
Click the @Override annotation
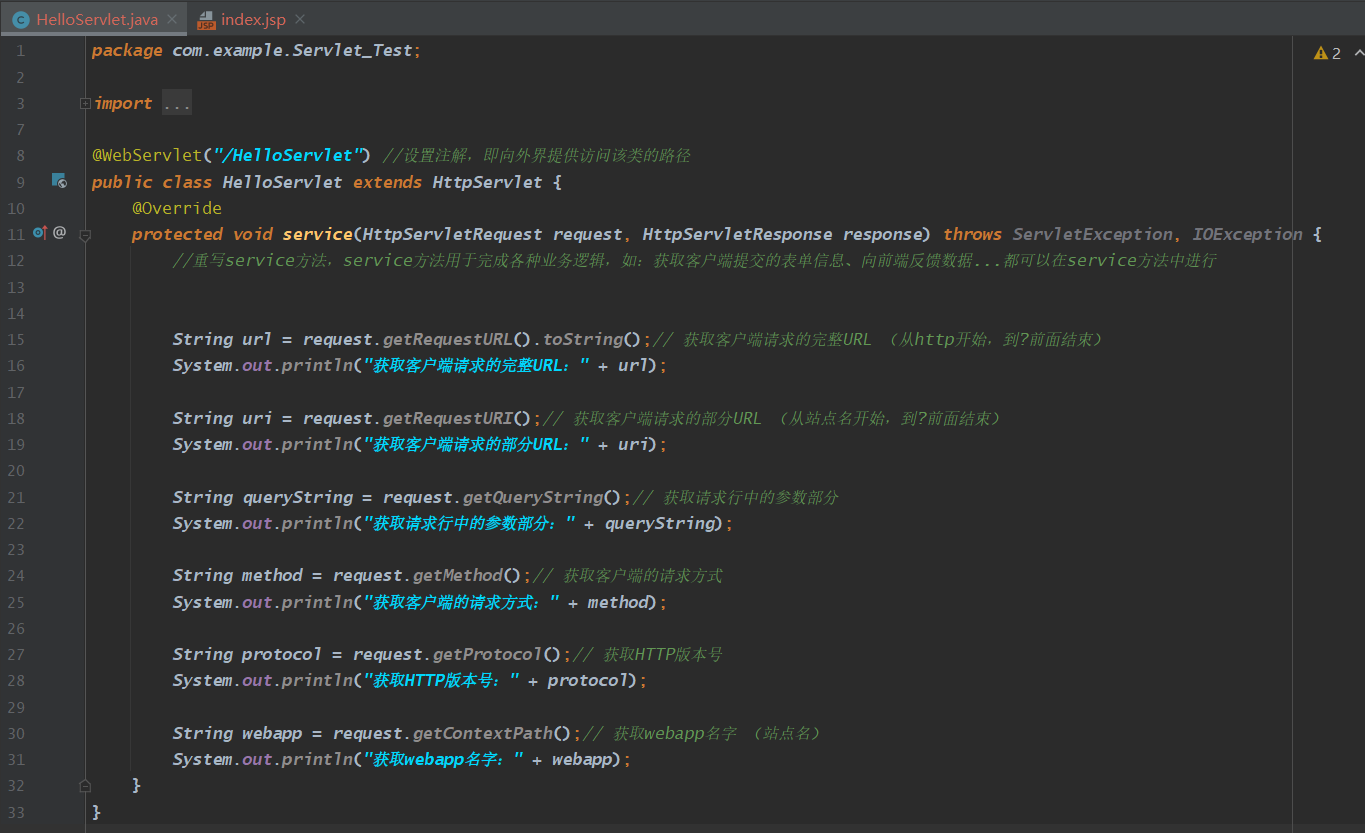pos(177,208)
